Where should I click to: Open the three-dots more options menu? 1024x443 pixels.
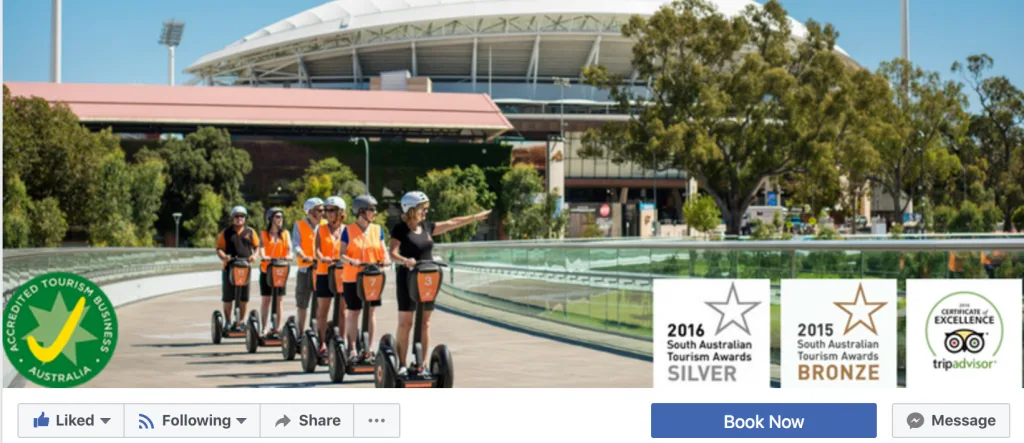point(377,421)
